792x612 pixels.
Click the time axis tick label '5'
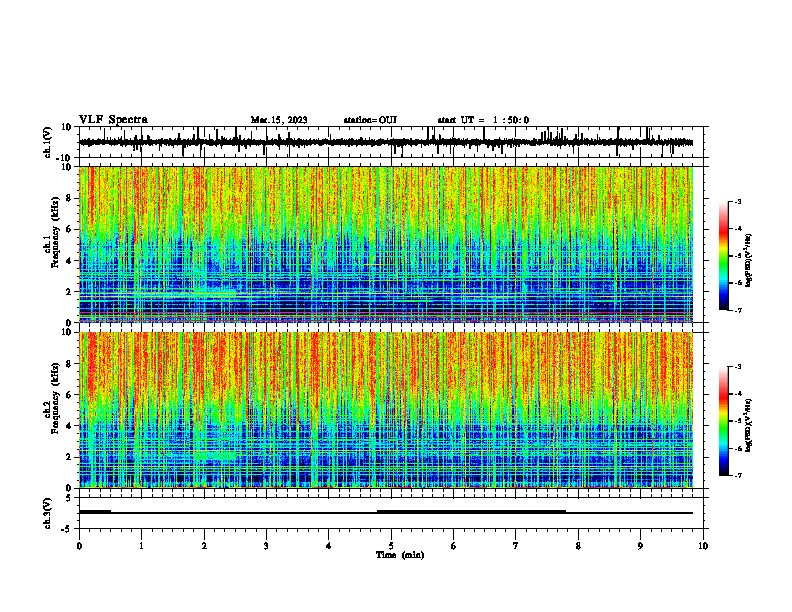click(391, 546)
